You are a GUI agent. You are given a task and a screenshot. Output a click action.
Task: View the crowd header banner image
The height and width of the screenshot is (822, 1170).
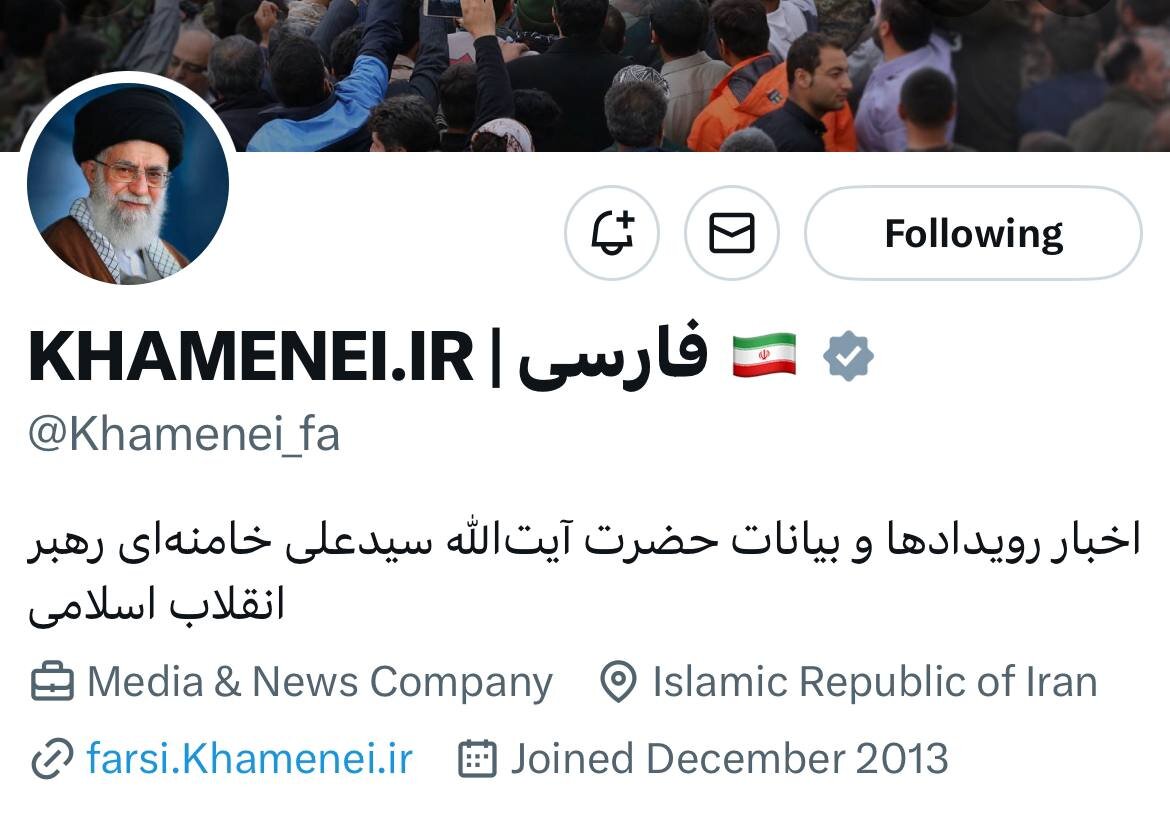[585, 75]
